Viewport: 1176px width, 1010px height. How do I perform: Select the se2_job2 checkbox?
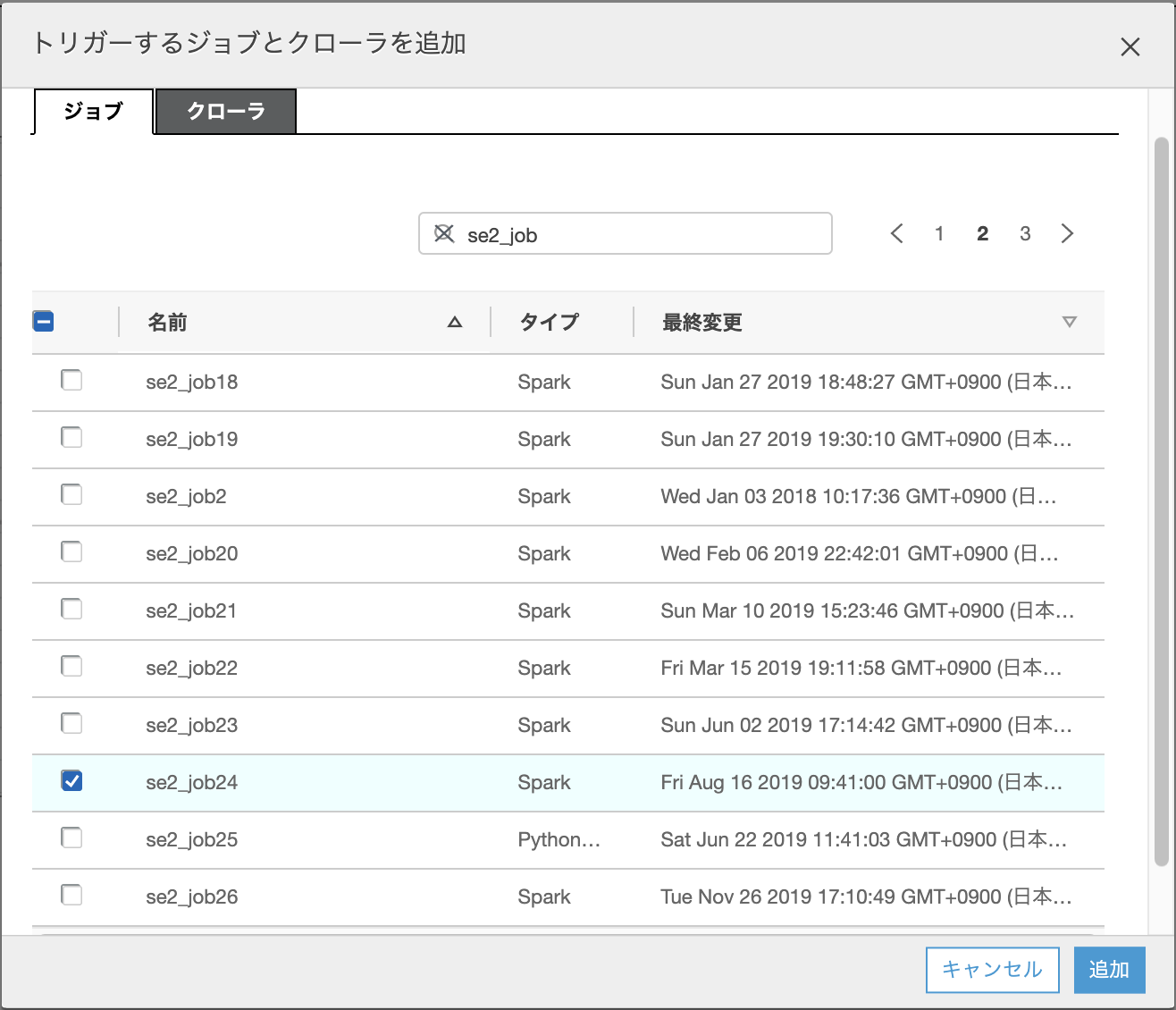click(x=71, y=494)
